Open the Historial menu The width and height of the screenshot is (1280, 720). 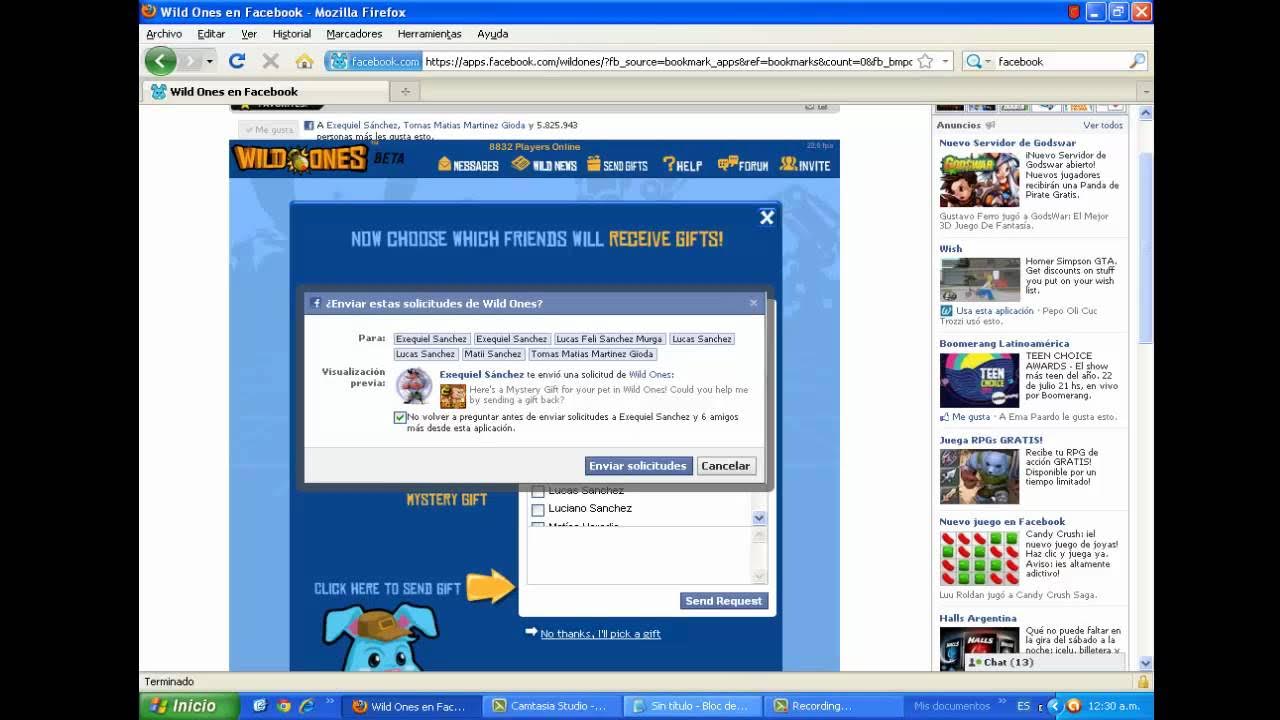point(292,34)
